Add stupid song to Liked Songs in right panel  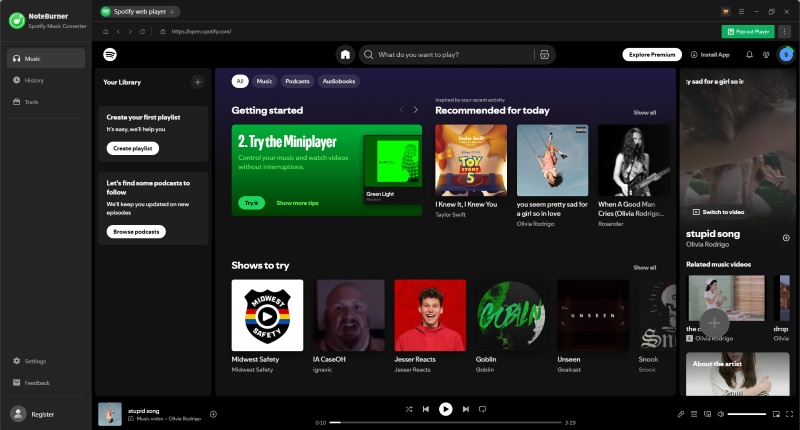(786, 238)
